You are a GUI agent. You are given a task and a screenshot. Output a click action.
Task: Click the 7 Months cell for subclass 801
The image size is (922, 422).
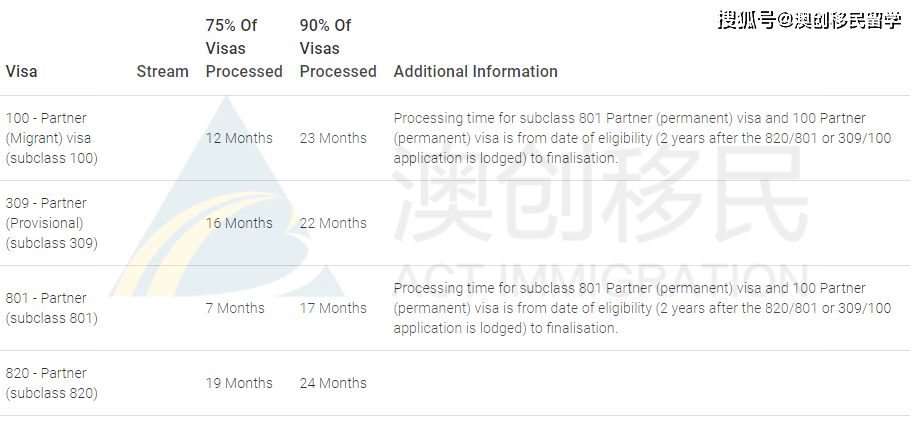tap(235, 308)
